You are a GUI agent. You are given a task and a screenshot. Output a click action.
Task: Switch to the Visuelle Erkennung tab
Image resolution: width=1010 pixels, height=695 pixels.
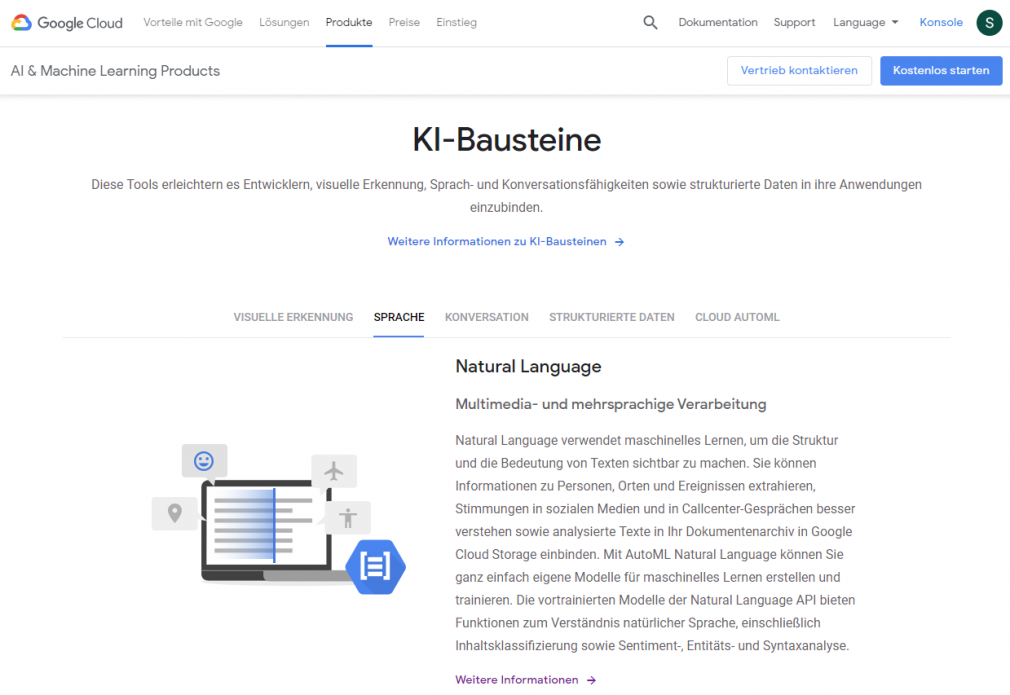[x=293, y=317]
